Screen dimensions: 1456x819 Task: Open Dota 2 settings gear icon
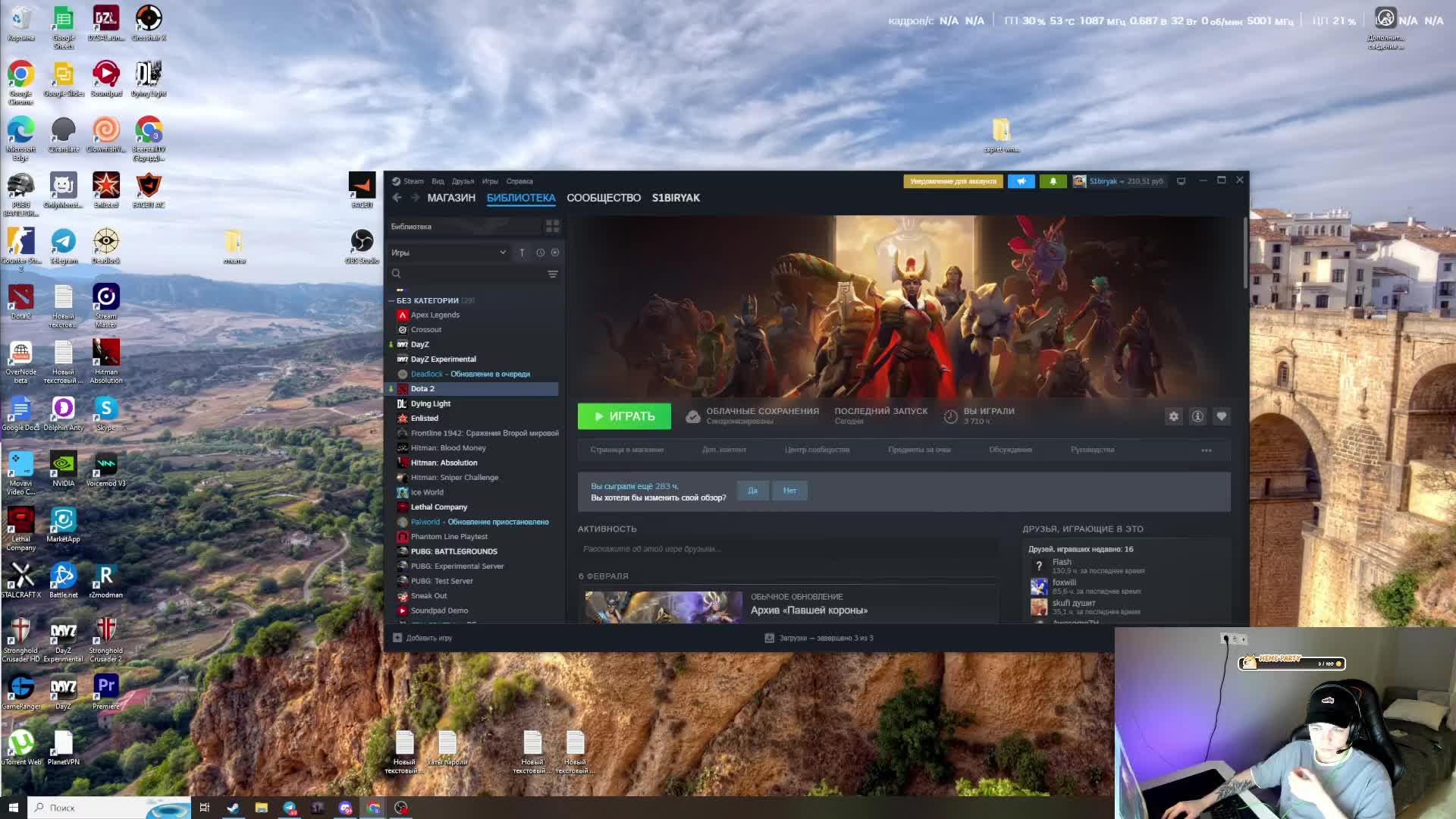(x=1173, y=416)
